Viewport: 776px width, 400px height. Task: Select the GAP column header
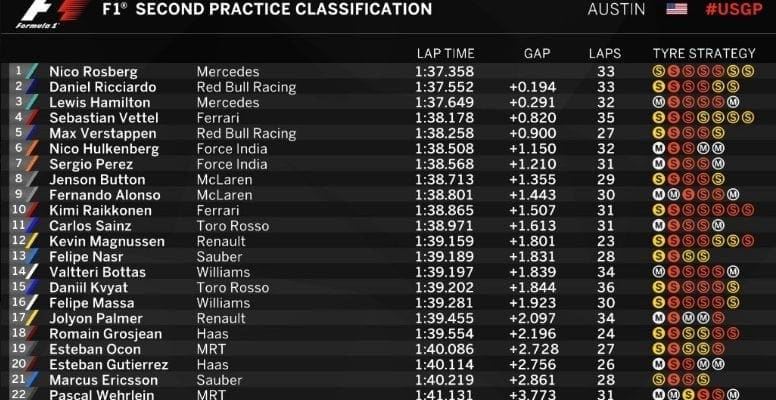coord(537,53)
